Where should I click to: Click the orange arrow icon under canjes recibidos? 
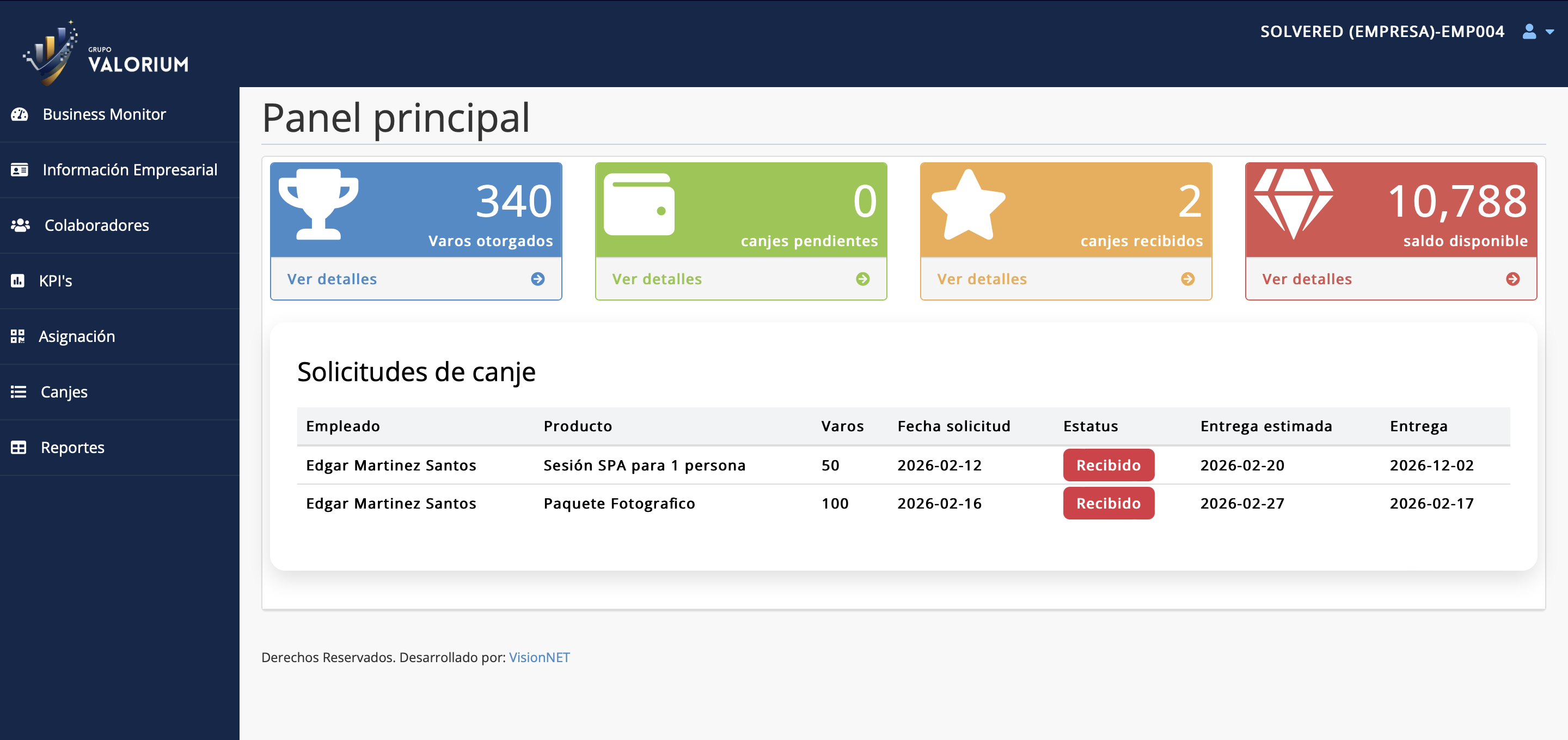pos(1187,279)
